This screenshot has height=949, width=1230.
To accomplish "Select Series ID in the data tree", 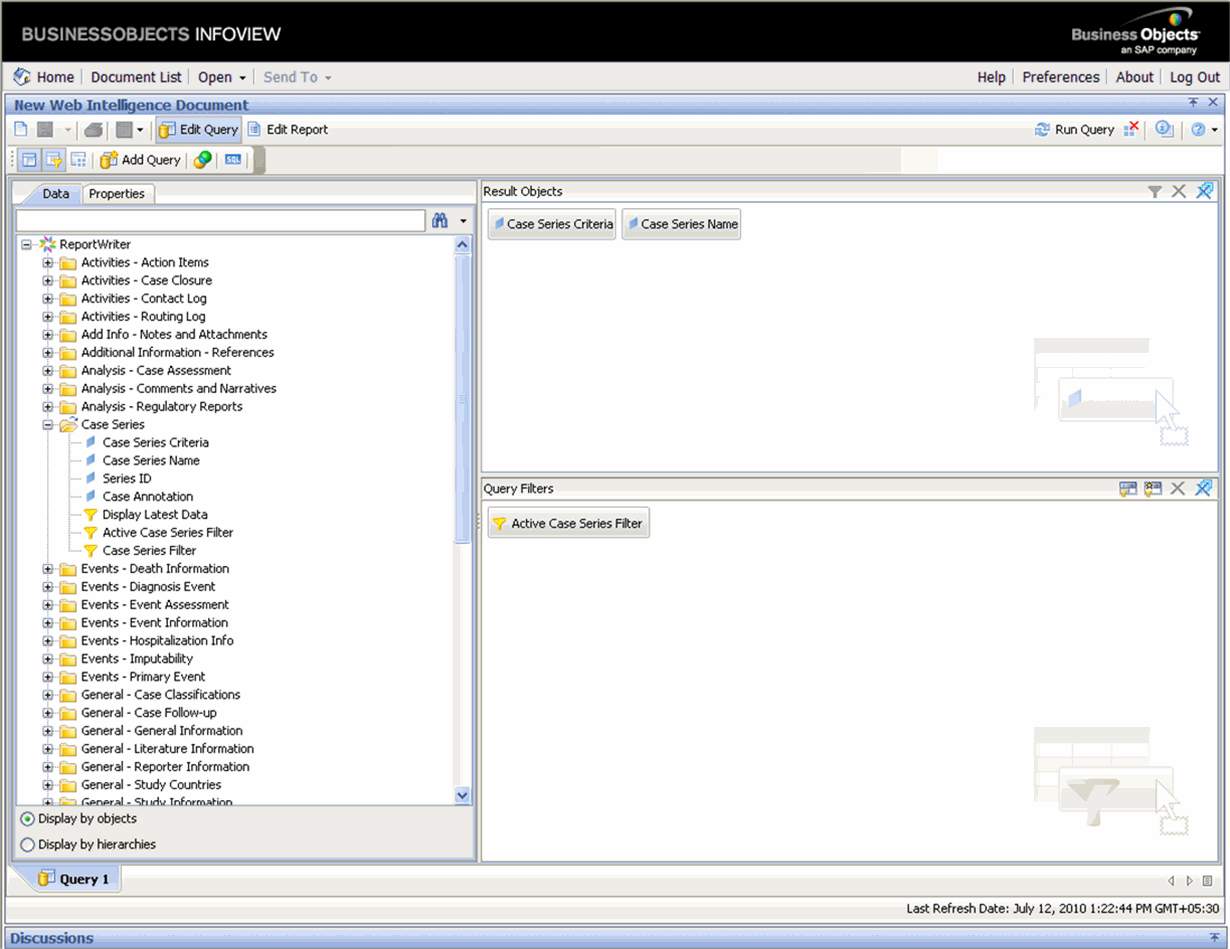I will click(x=127, y=479).
